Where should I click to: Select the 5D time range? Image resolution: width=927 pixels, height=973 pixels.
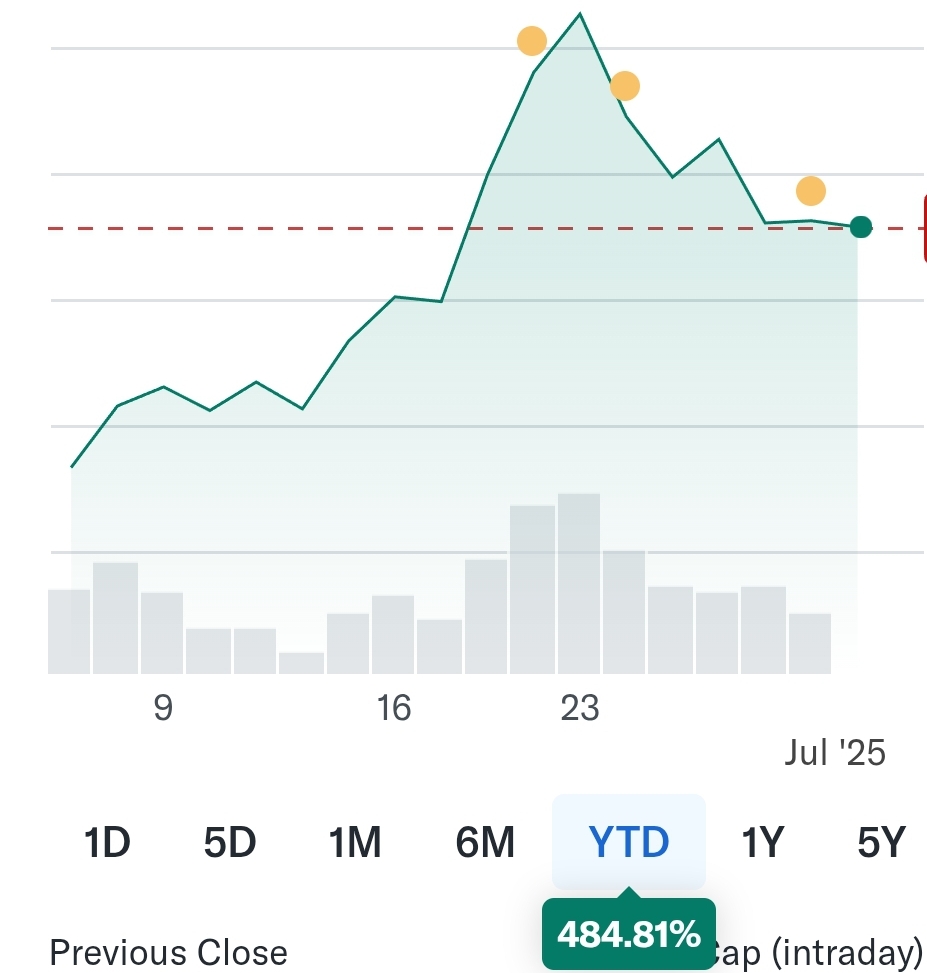[x=230, y=843]
